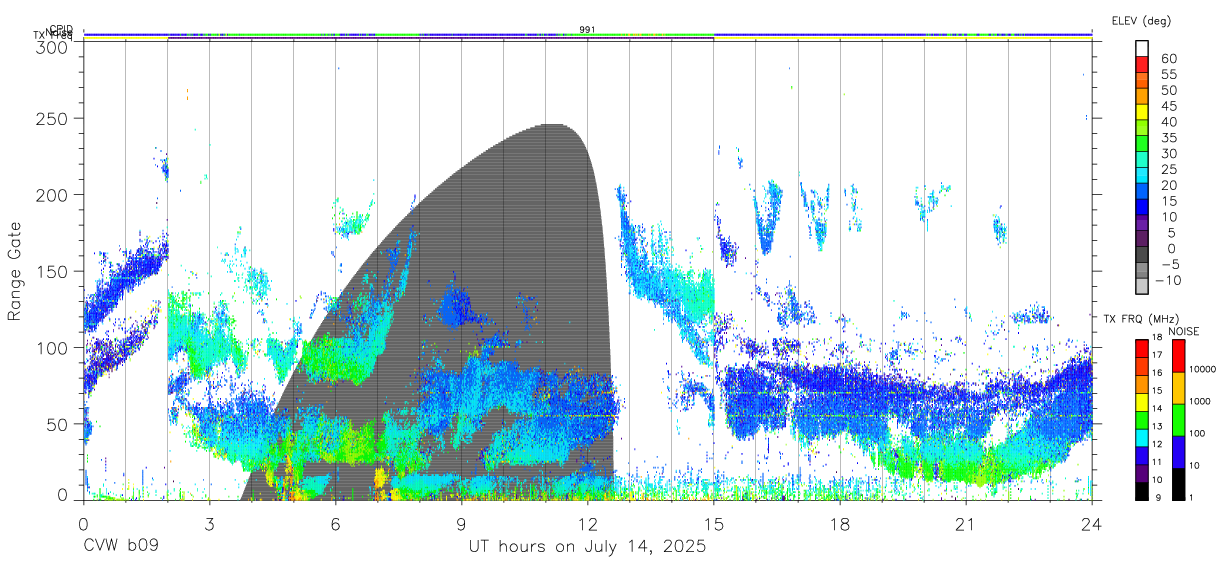
Task: Click the 991 CPID value above the plot
Action: coord(588,30)
